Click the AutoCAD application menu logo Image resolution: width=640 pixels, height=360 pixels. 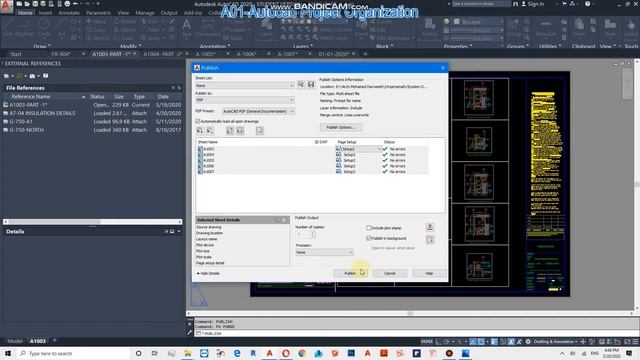click(6, 6)
